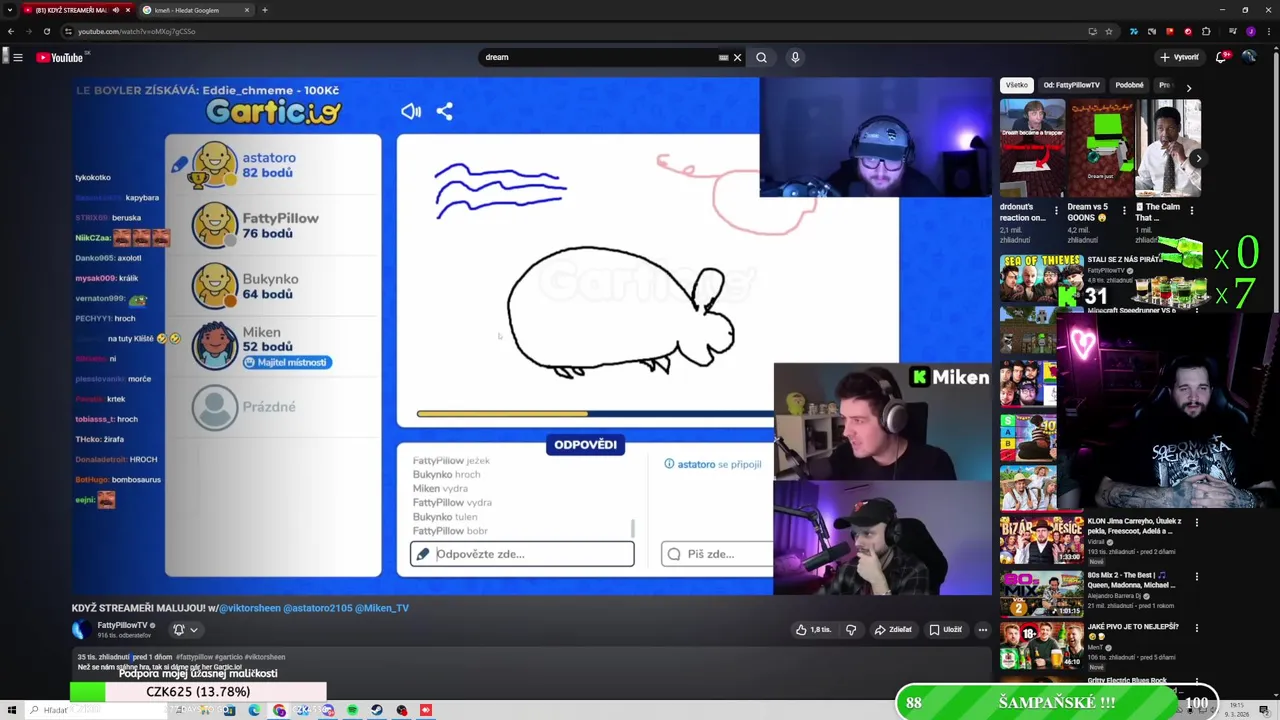
Task: Mute the YouTube tab speaker icon
Action: [116, 10]
